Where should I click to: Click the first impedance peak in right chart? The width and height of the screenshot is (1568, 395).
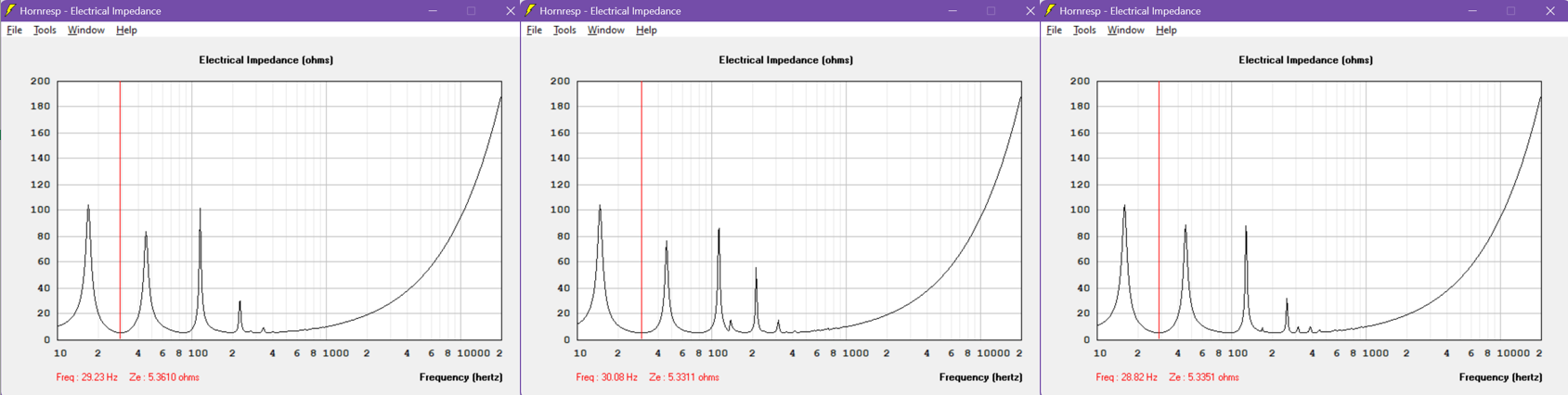point(1124,207)
